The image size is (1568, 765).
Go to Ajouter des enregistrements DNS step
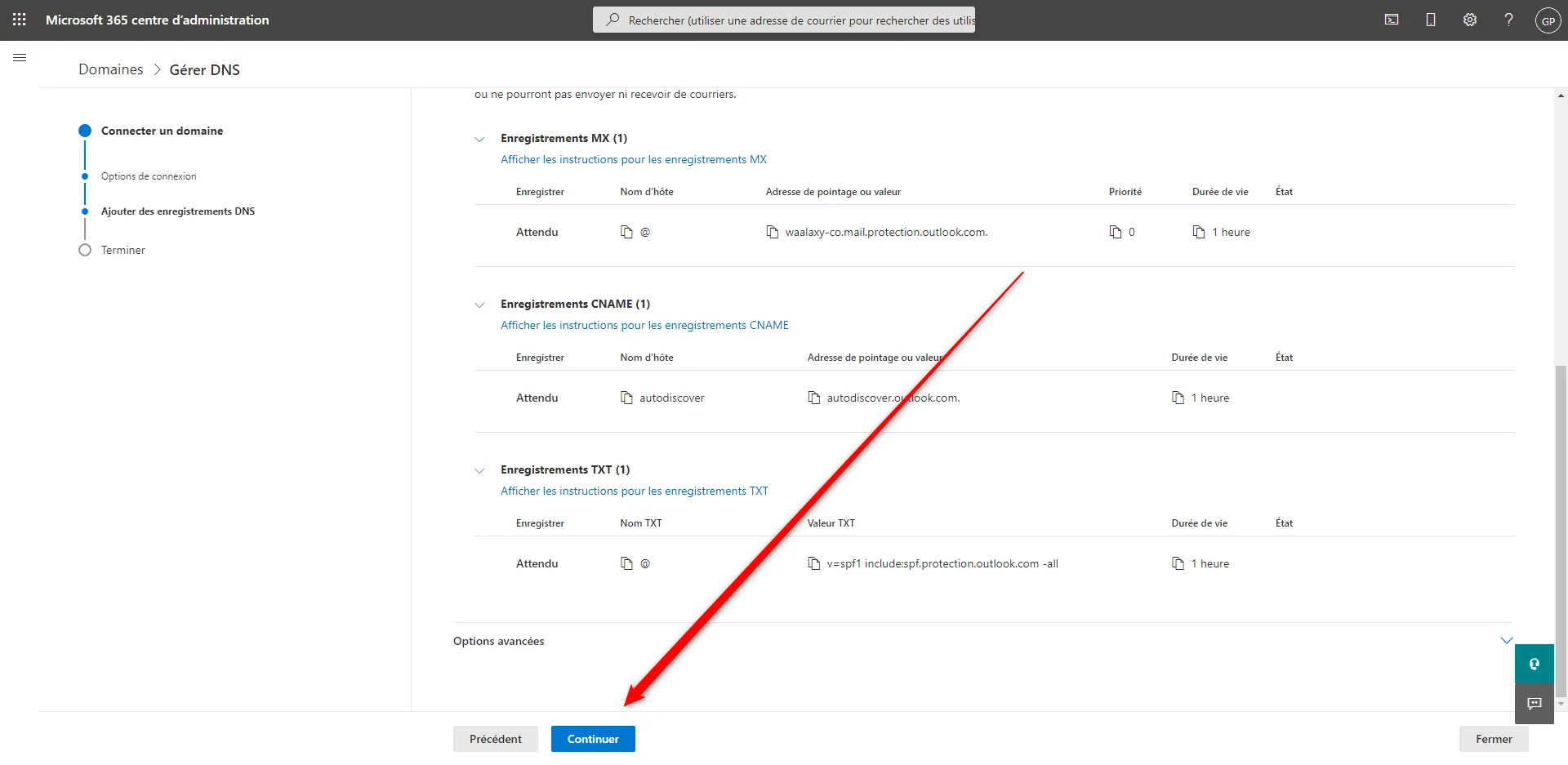pos(178,211)
